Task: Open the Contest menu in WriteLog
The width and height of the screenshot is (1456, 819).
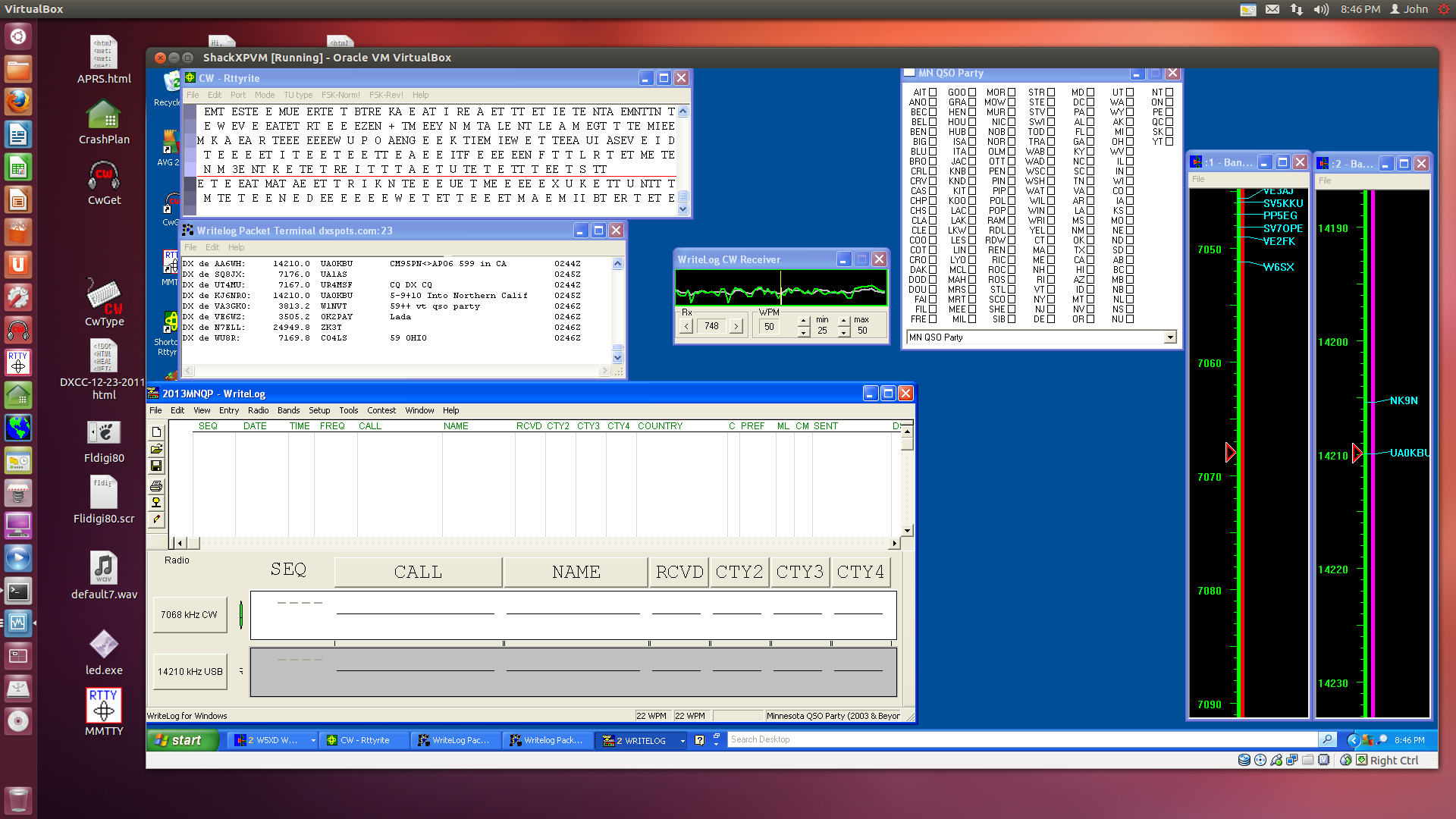Action: (x=381, y=410)
